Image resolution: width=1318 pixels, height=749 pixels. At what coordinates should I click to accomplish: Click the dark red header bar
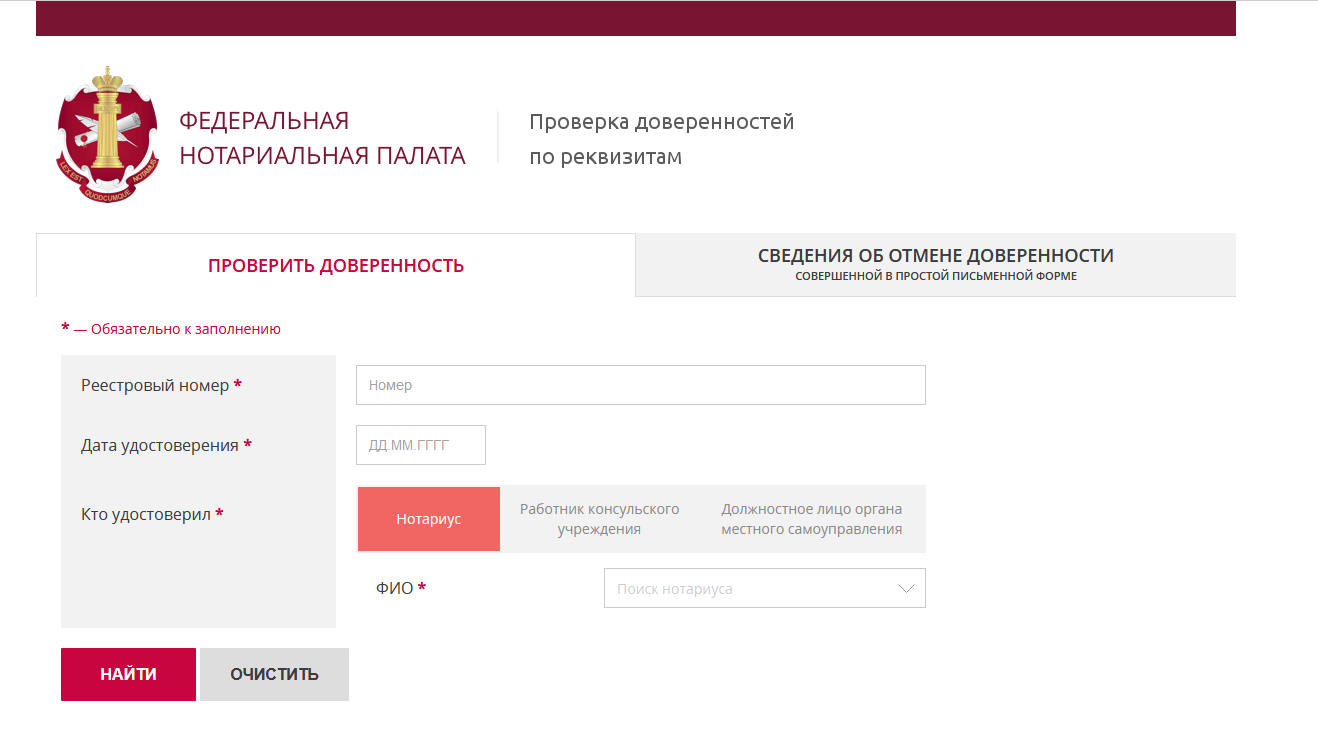[635, 18]
